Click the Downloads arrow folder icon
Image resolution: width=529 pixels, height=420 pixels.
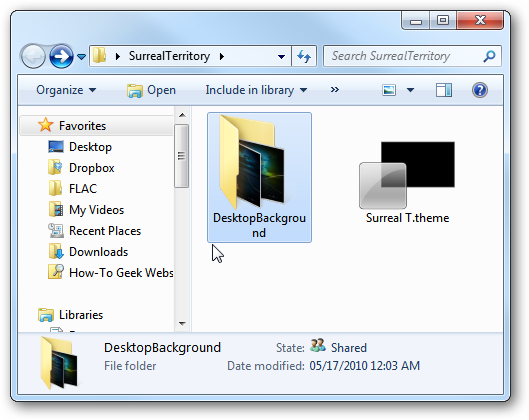click(56, 252)
